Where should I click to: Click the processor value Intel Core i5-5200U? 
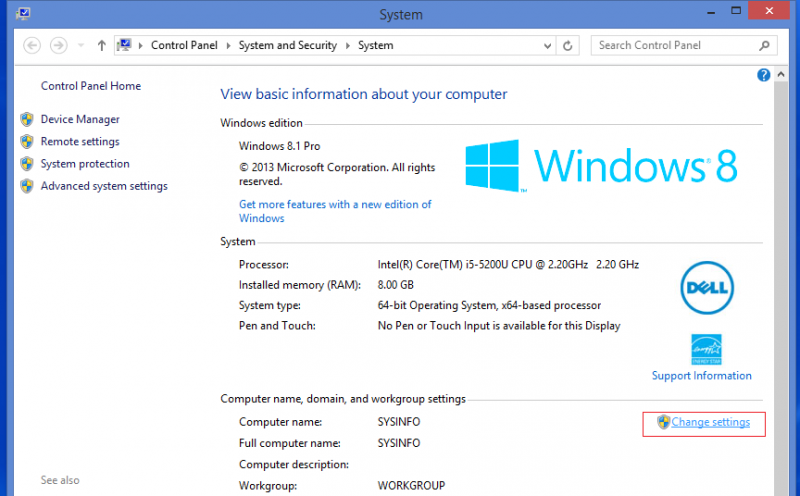coord(508,265)
